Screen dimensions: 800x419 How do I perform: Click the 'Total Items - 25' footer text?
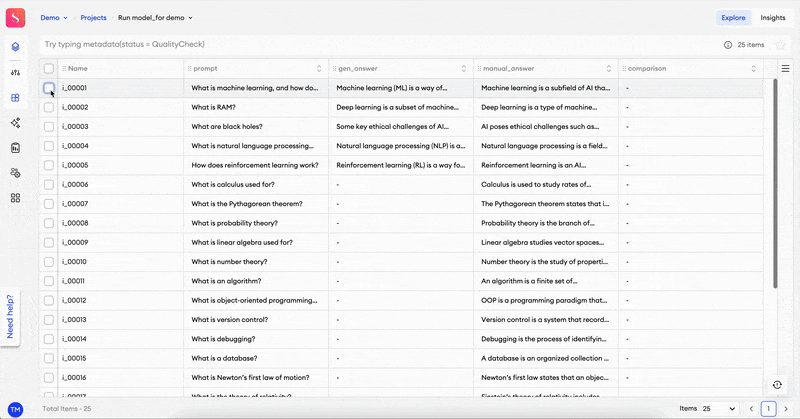67,409
